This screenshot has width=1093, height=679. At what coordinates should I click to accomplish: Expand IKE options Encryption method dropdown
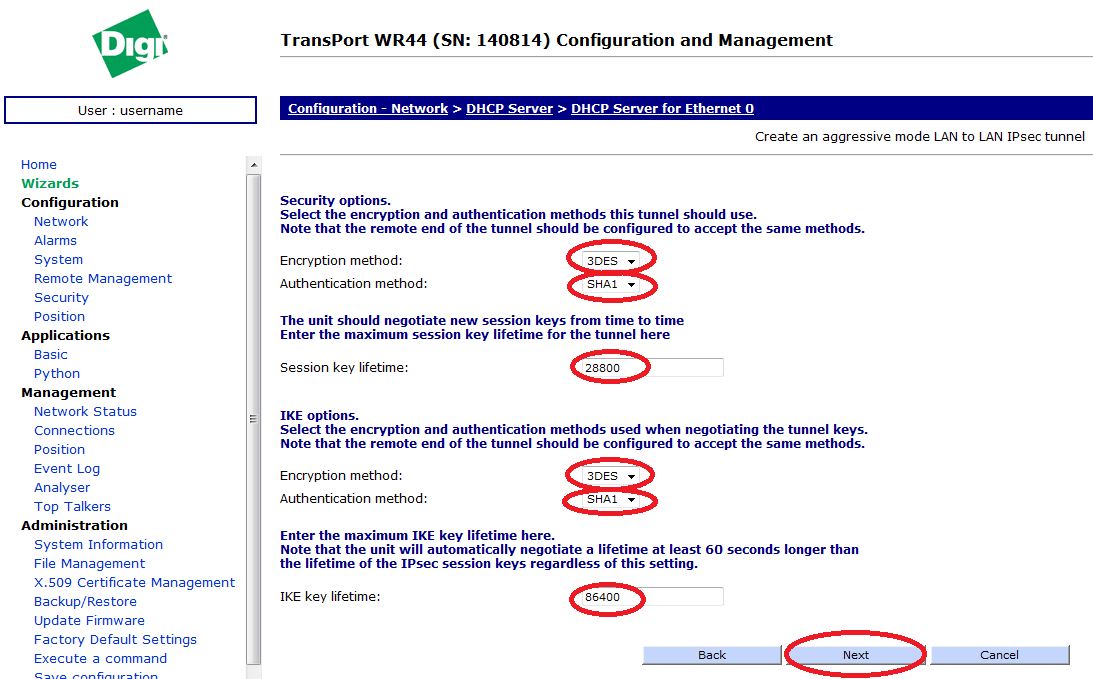point(611,476)
